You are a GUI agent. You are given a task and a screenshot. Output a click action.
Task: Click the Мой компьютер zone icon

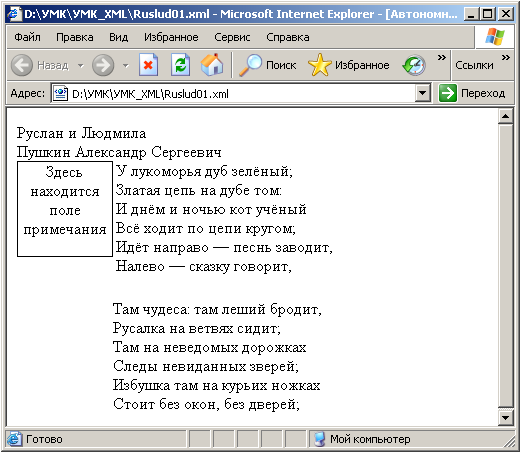point(320,439)
